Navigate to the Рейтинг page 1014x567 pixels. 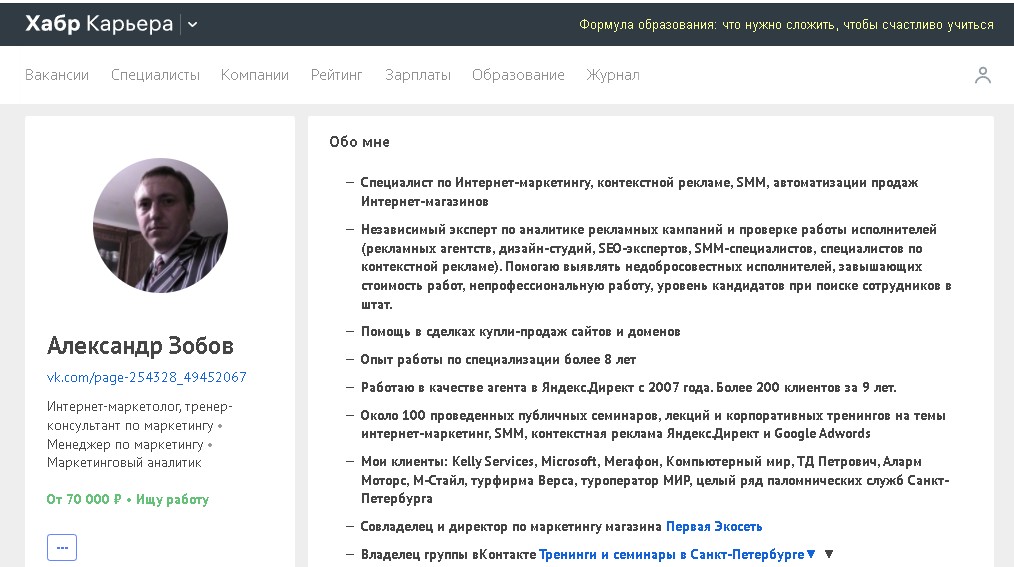[337, 75]
